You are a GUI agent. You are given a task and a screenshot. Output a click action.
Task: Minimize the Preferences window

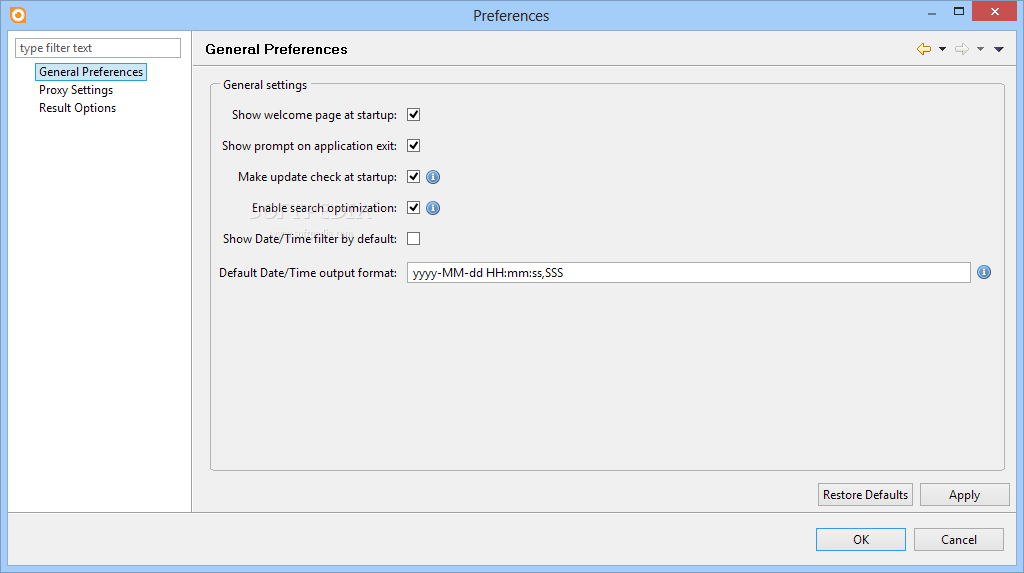click(932, 13)
